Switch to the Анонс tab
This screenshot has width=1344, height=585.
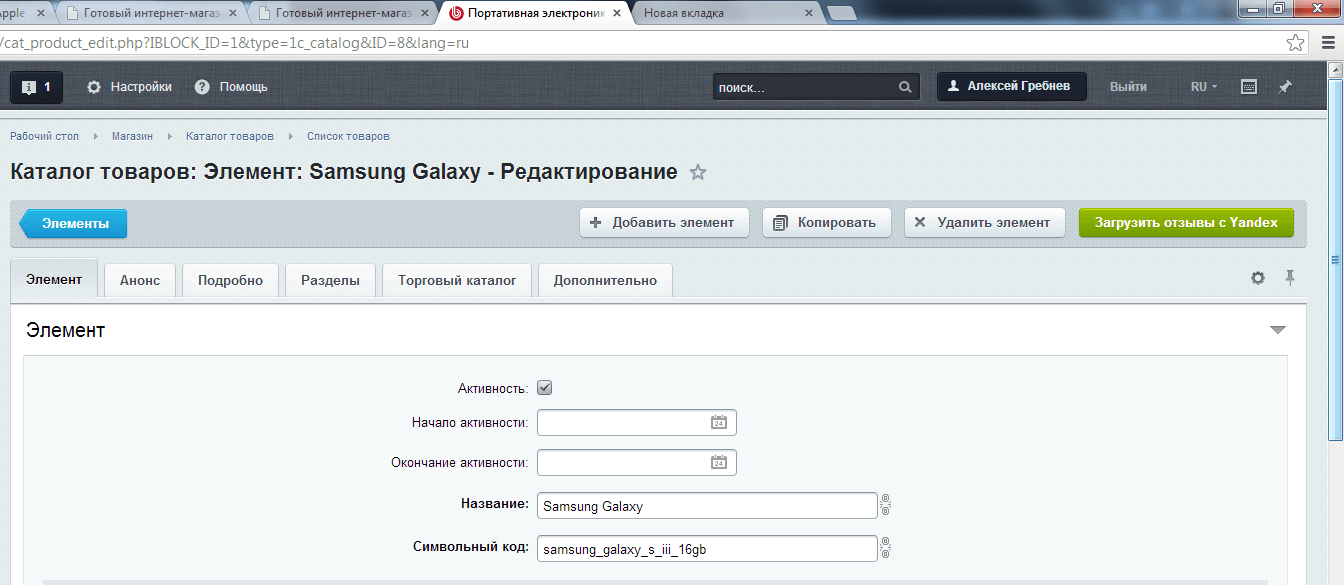(x=140, y=280)
